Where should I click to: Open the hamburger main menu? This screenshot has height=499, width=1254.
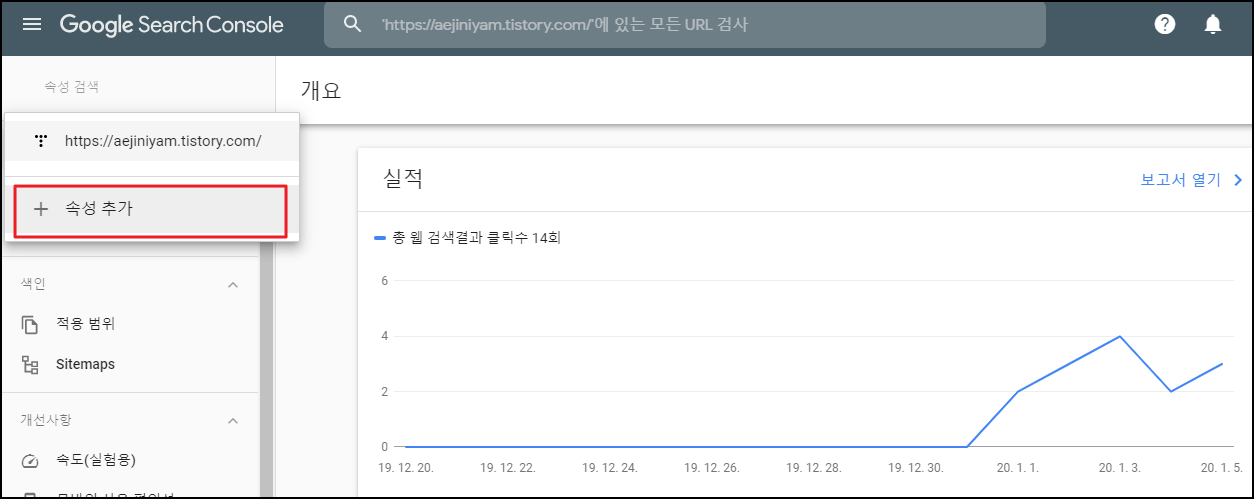tap(32, 25)
